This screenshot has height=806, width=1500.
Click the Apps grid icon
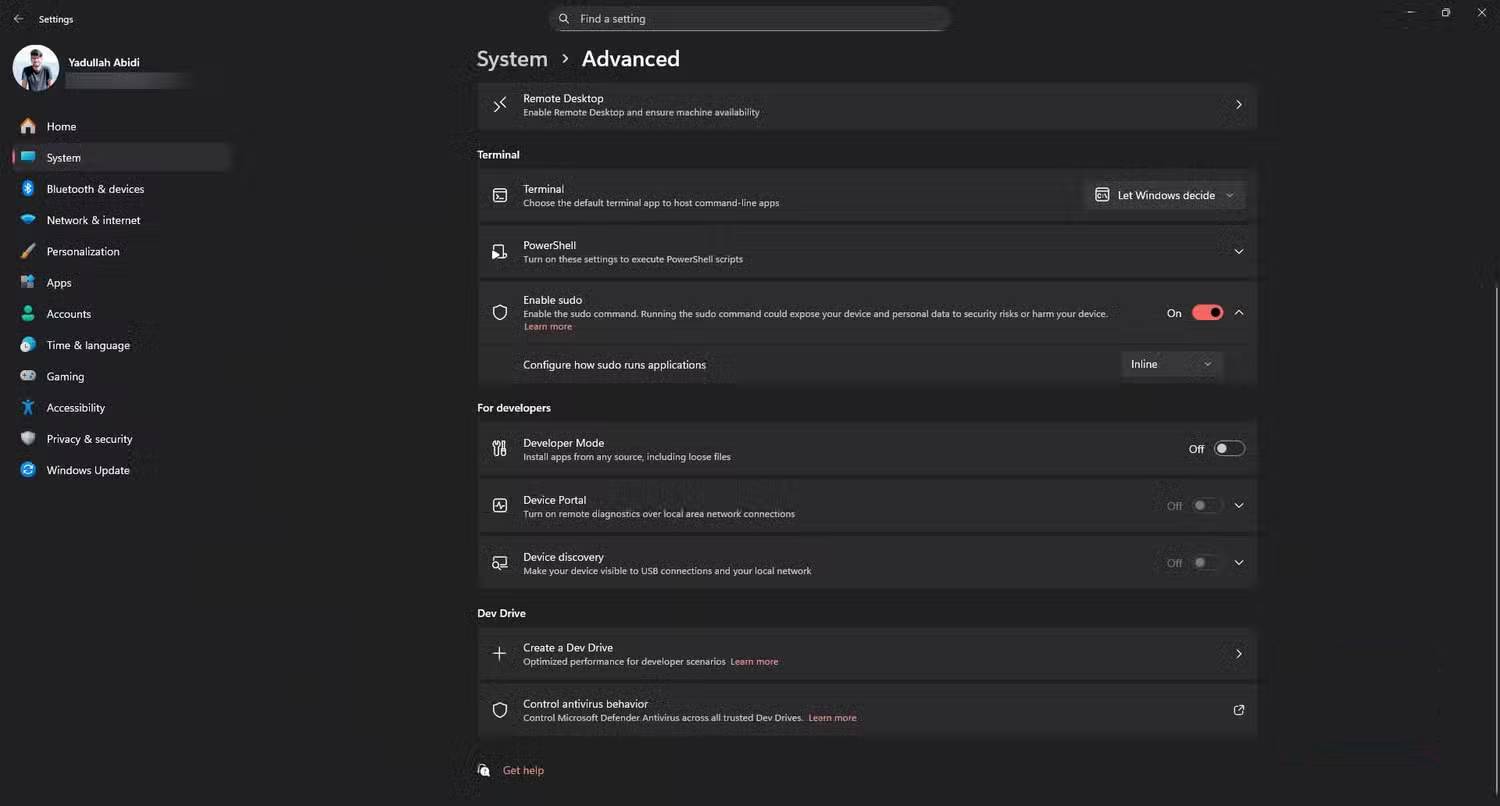coord(28,283)
